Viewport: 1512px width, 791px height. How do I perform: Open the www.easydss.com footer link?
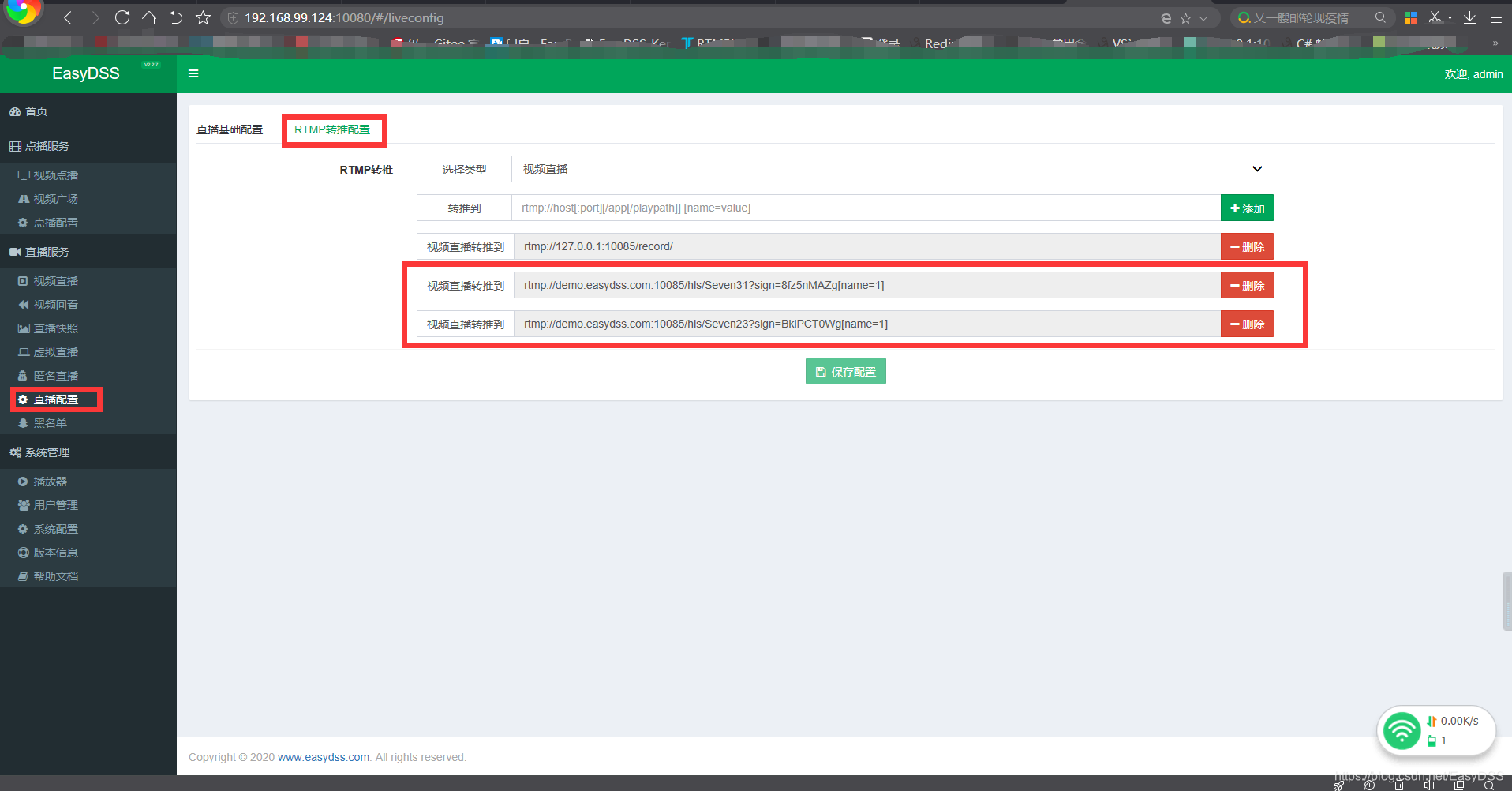click(x=324, y=757)
